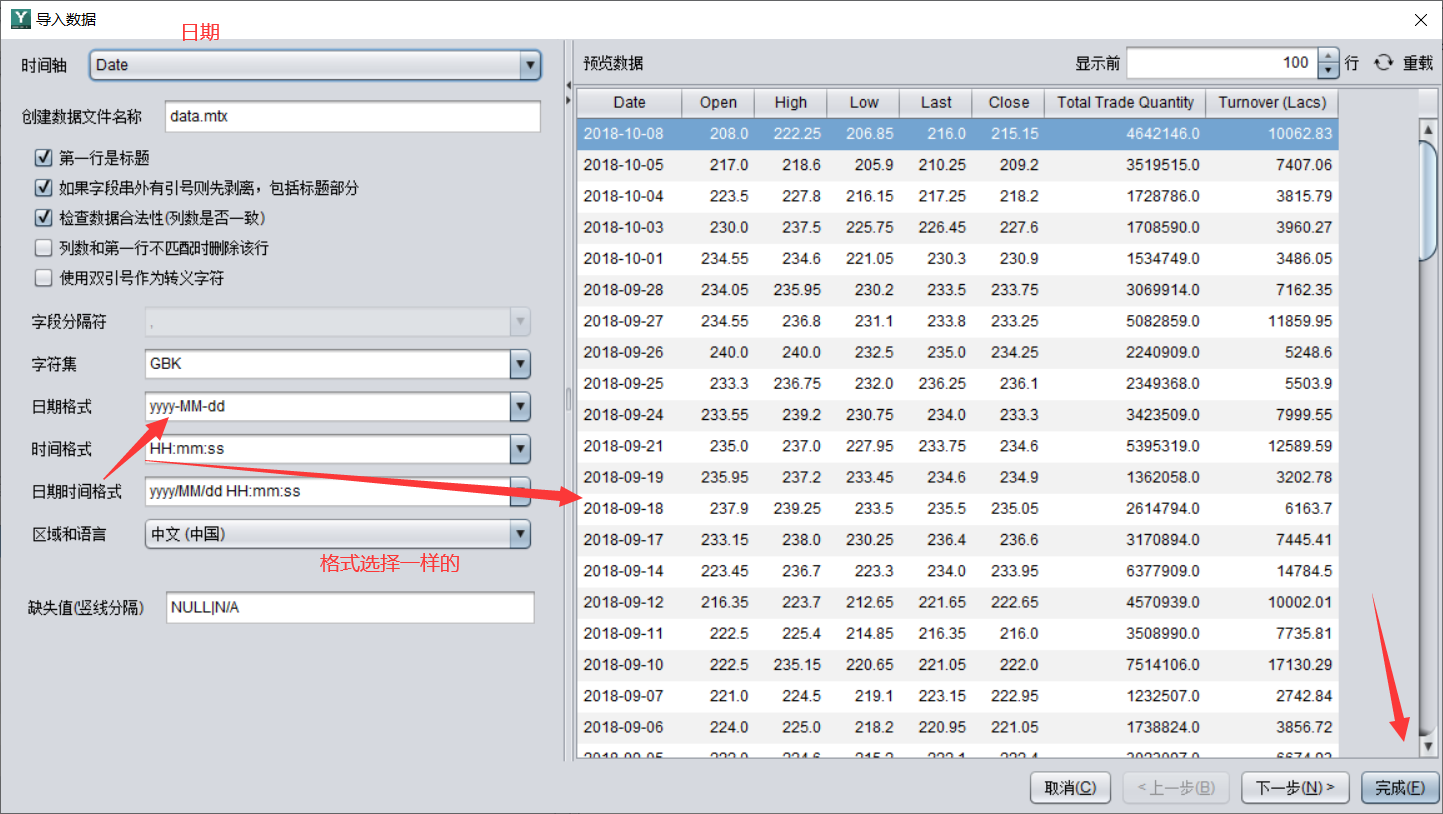
Task: Open the 区域和语言 中文 (中国) dropdown
Action: [x=520, y=534]
